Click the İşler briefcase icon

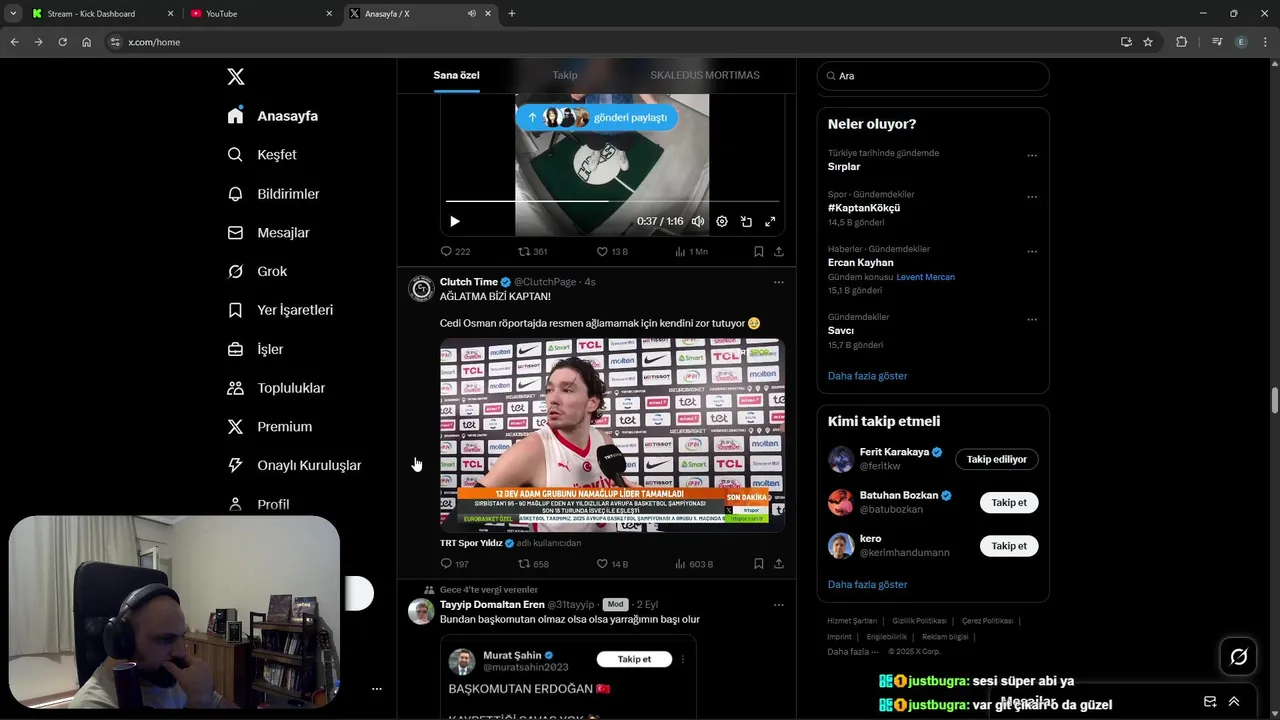pos(235,349)
